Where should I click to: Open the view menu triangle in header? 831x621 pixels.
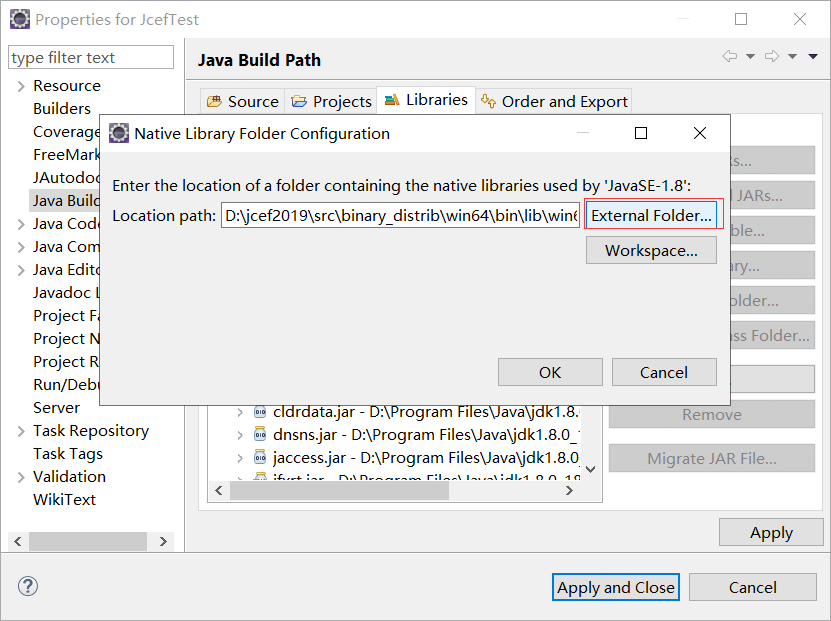pyautogui.click(x=813, y=57)
